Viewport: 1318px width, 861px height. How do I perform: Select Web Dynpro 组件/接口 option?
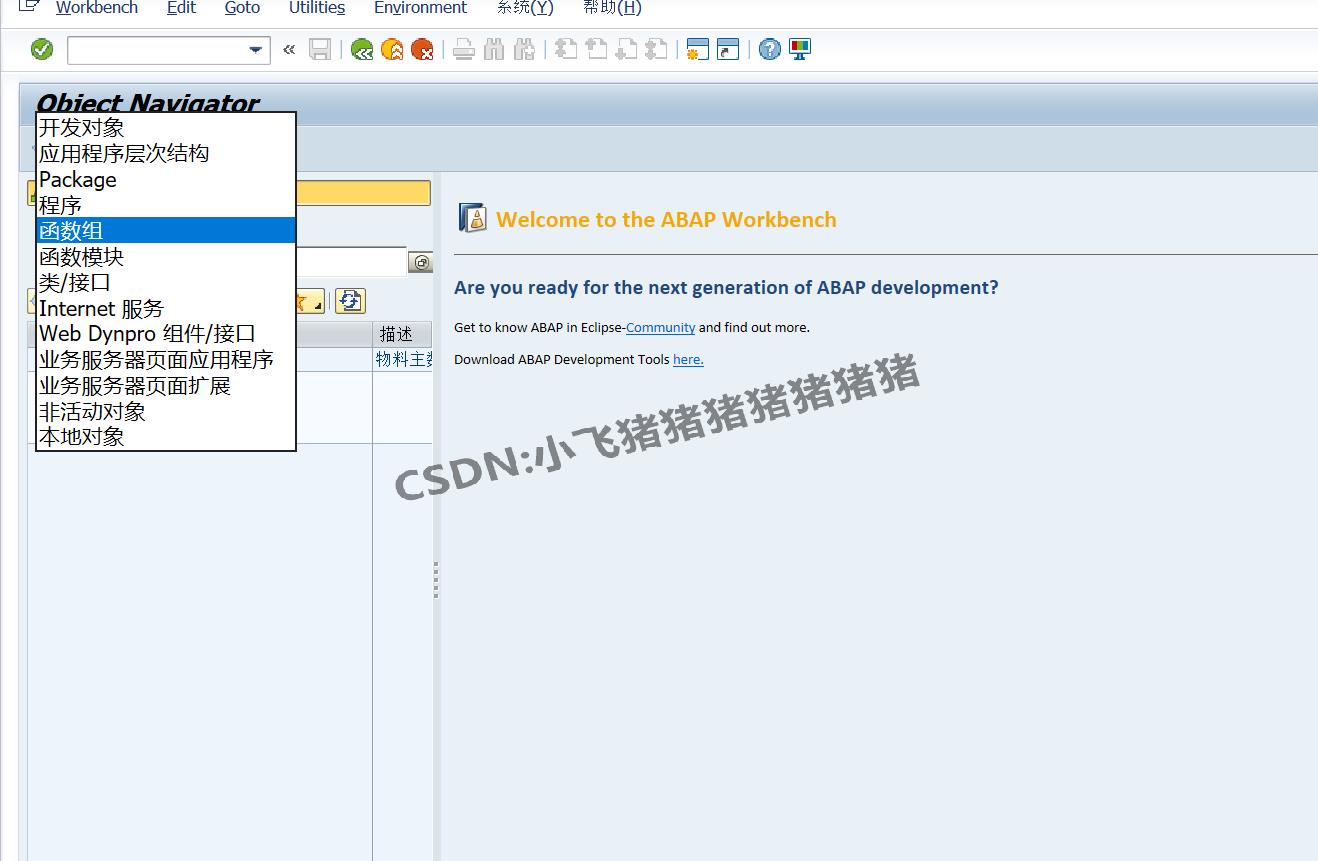click(x=166, y=334)
